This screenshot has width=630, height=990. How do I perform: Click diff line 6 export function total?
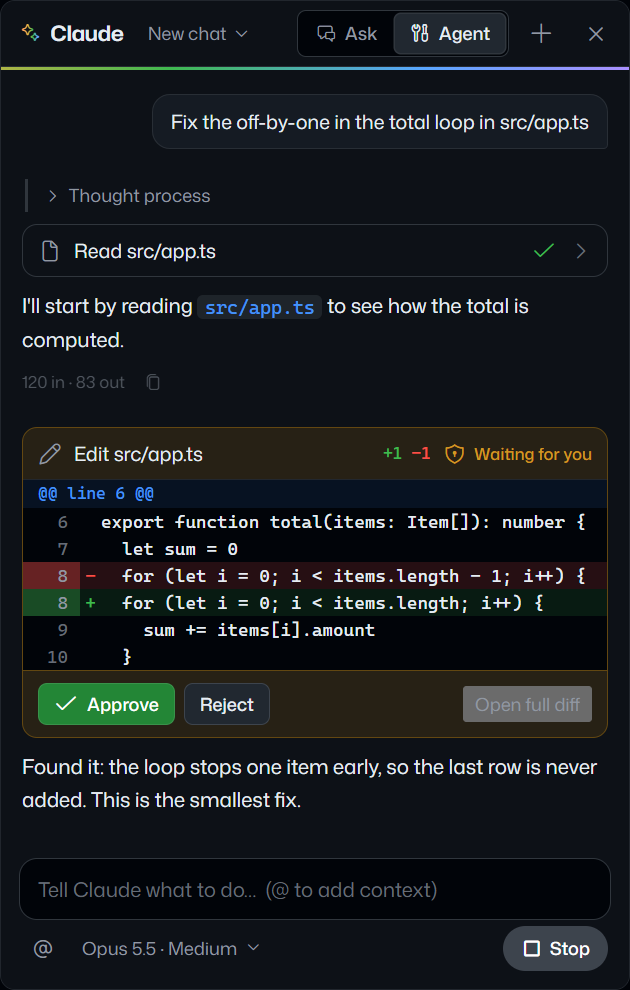click(315, 522)
